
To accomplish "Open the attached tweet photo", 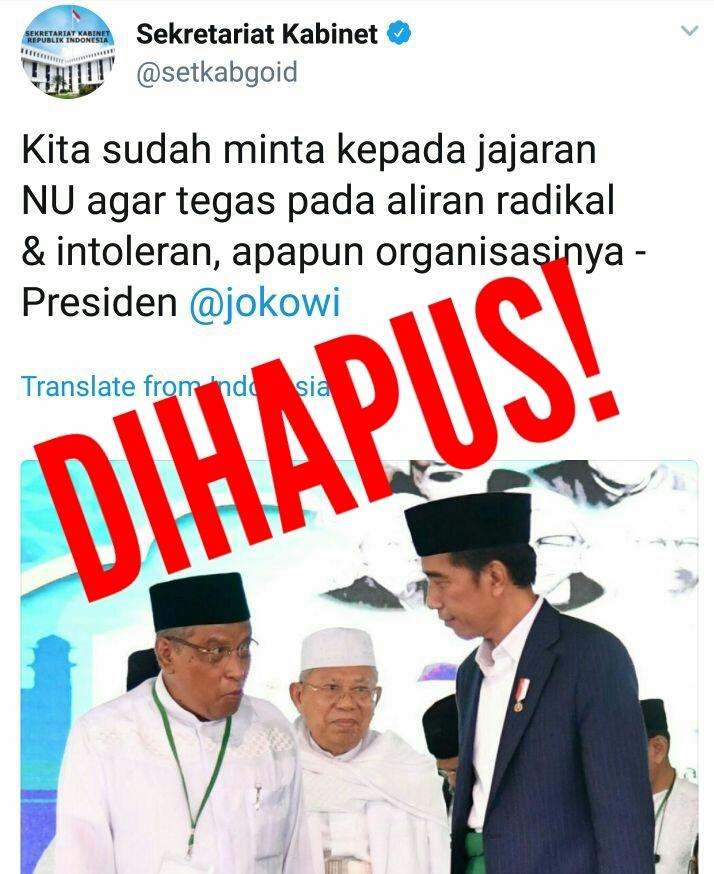I will coord(360,667).
